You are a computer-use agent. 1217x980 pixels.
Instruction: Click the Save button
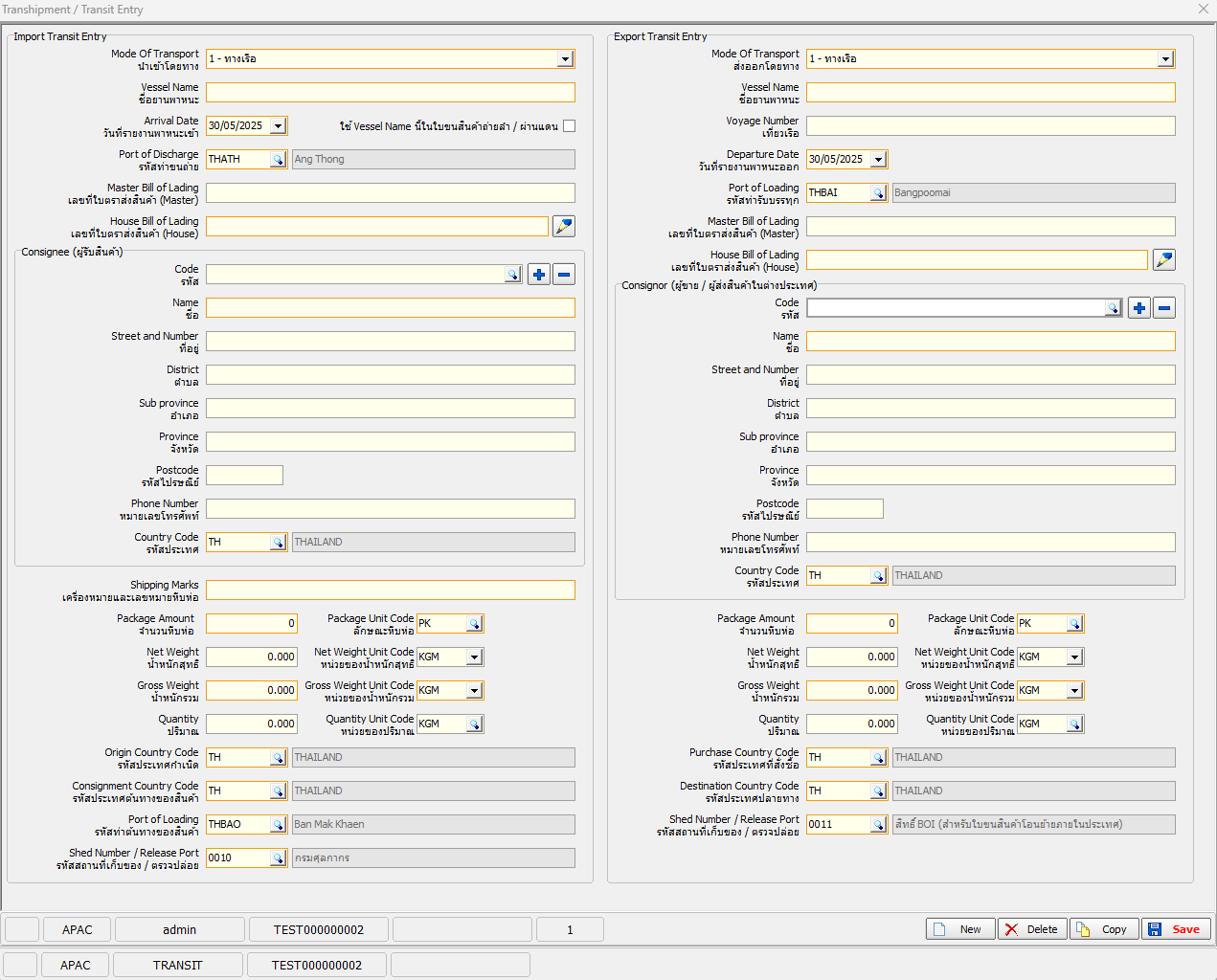(1176, 929)
